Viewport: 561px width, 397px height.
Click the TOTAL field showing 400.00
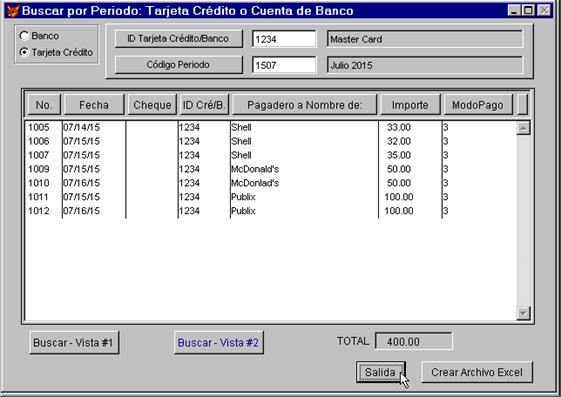413,341
